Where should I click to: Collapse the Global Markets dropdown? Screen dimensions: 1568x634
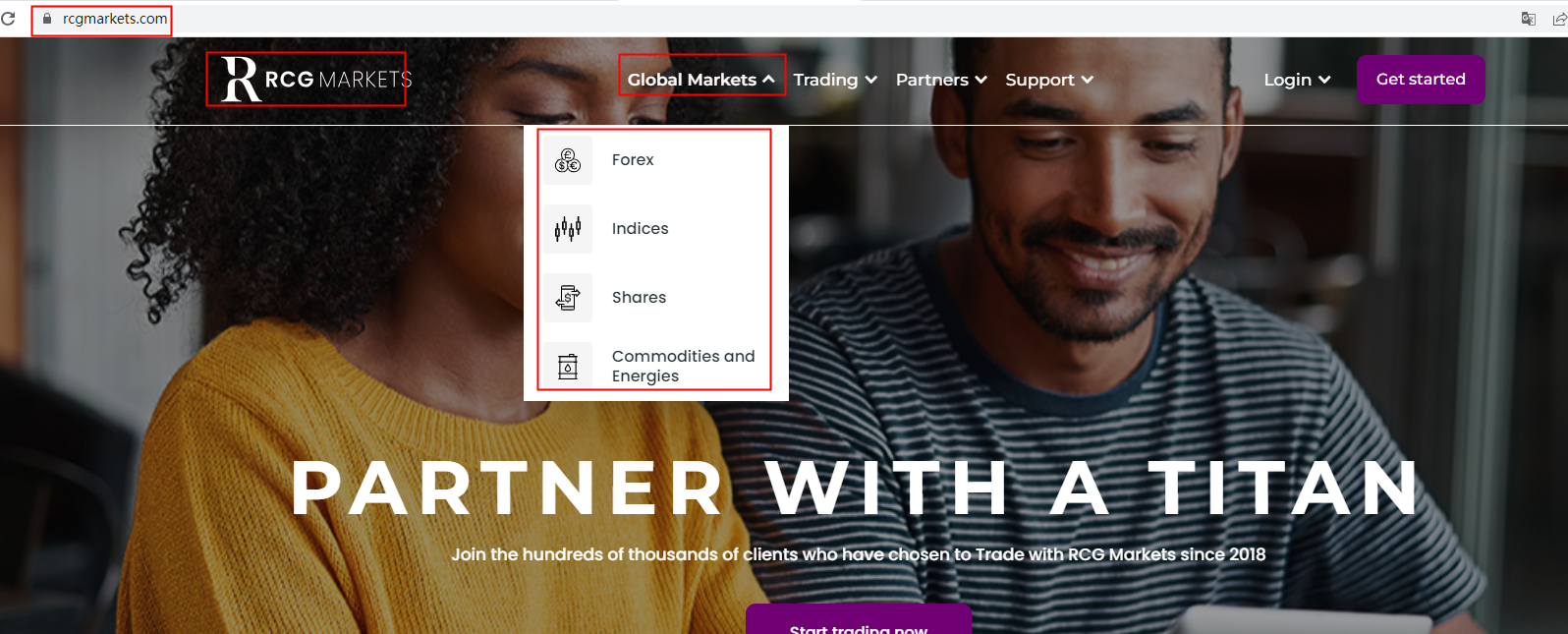tap(700, 80)
